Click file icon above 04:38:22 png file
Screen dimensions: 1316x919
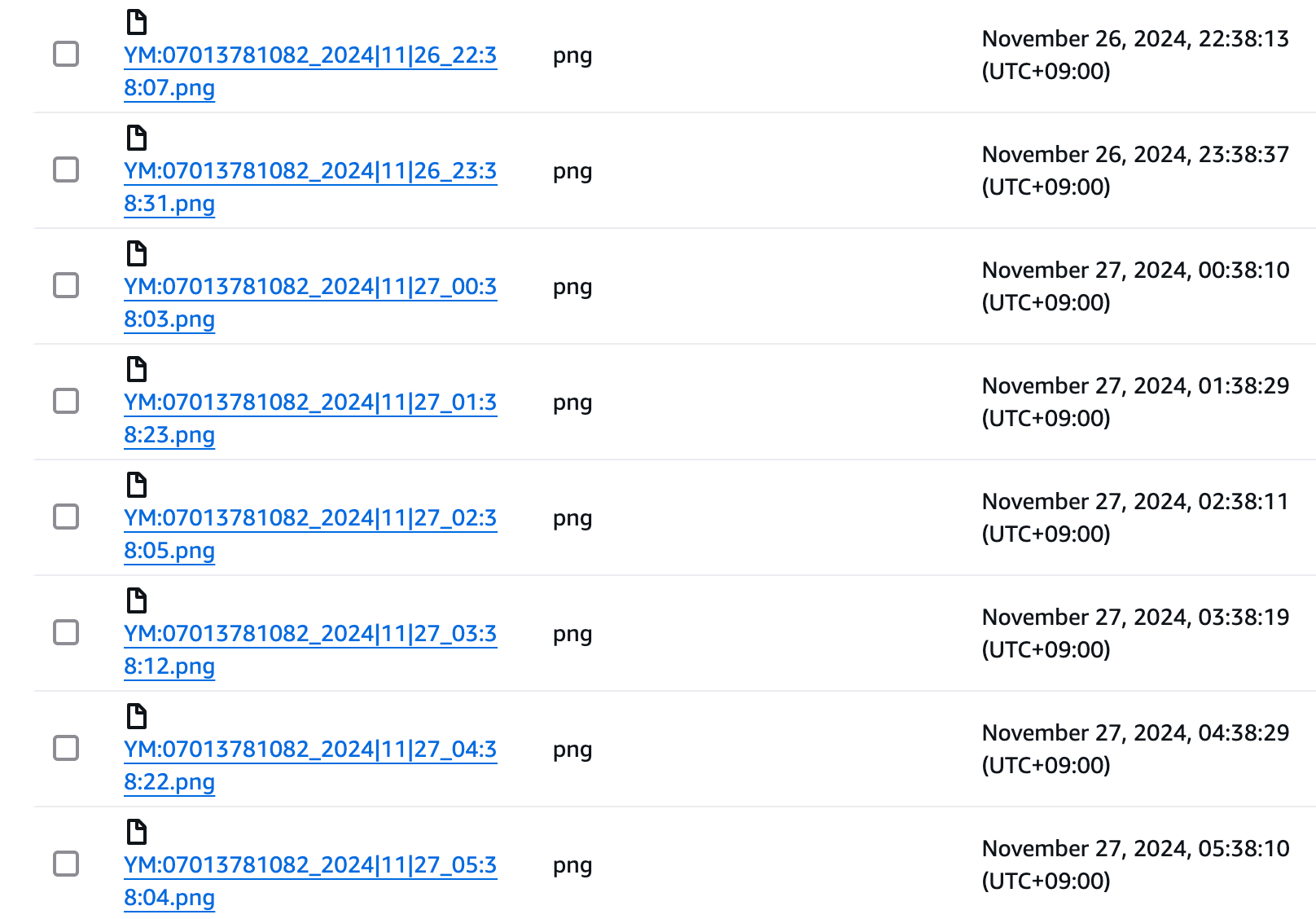pyautogui.click(x=137, y=716)
